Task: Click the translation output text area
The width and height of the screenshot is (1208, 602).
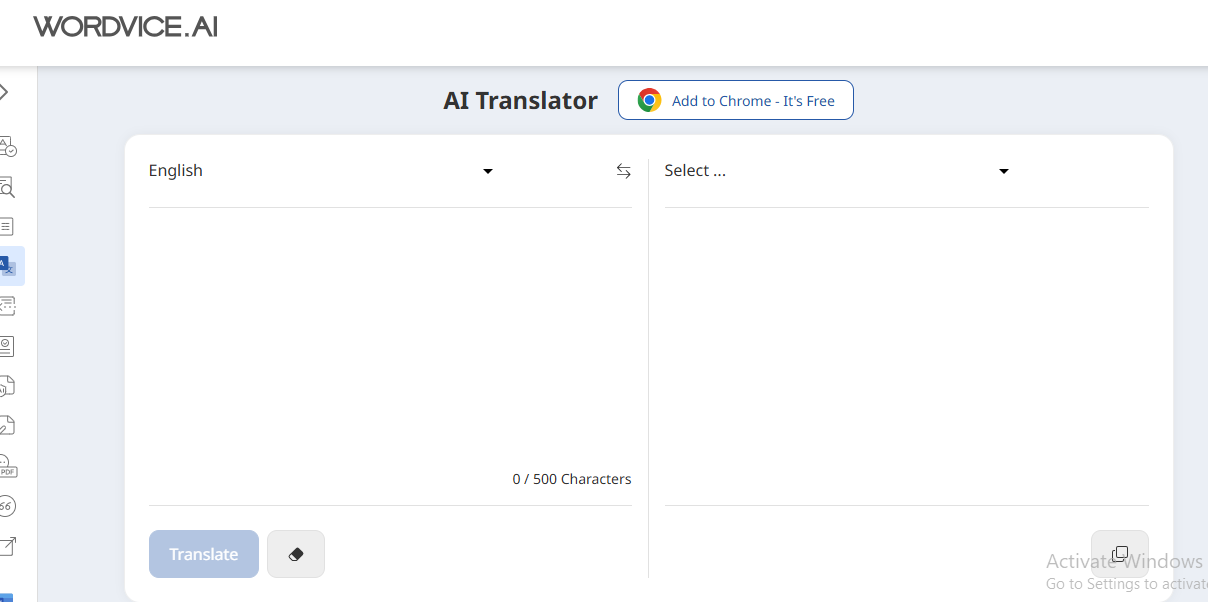Action: tap(906, 350)
